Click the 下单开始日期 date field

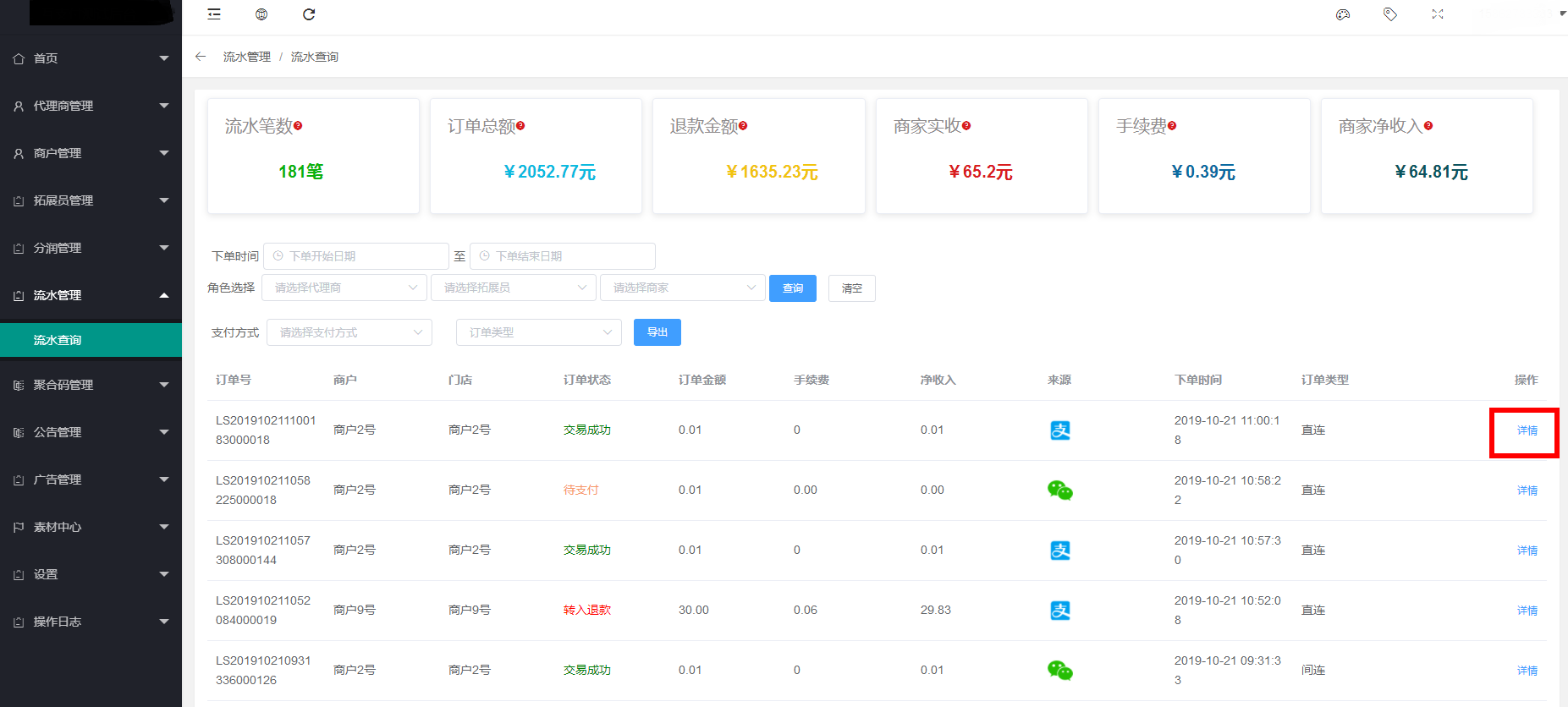coord(356,256)
